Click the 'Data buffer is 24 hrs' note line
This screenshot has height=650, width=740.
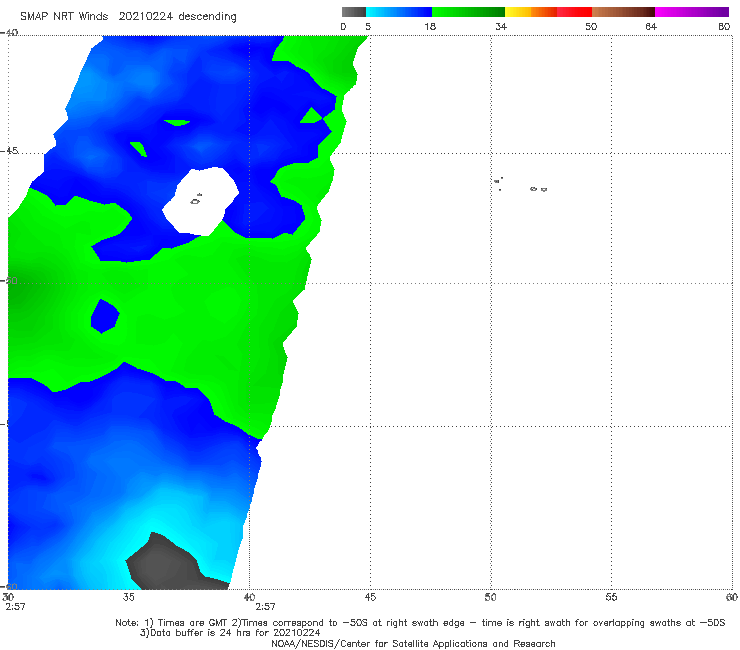pyautogui.click(x=230, y=633)
